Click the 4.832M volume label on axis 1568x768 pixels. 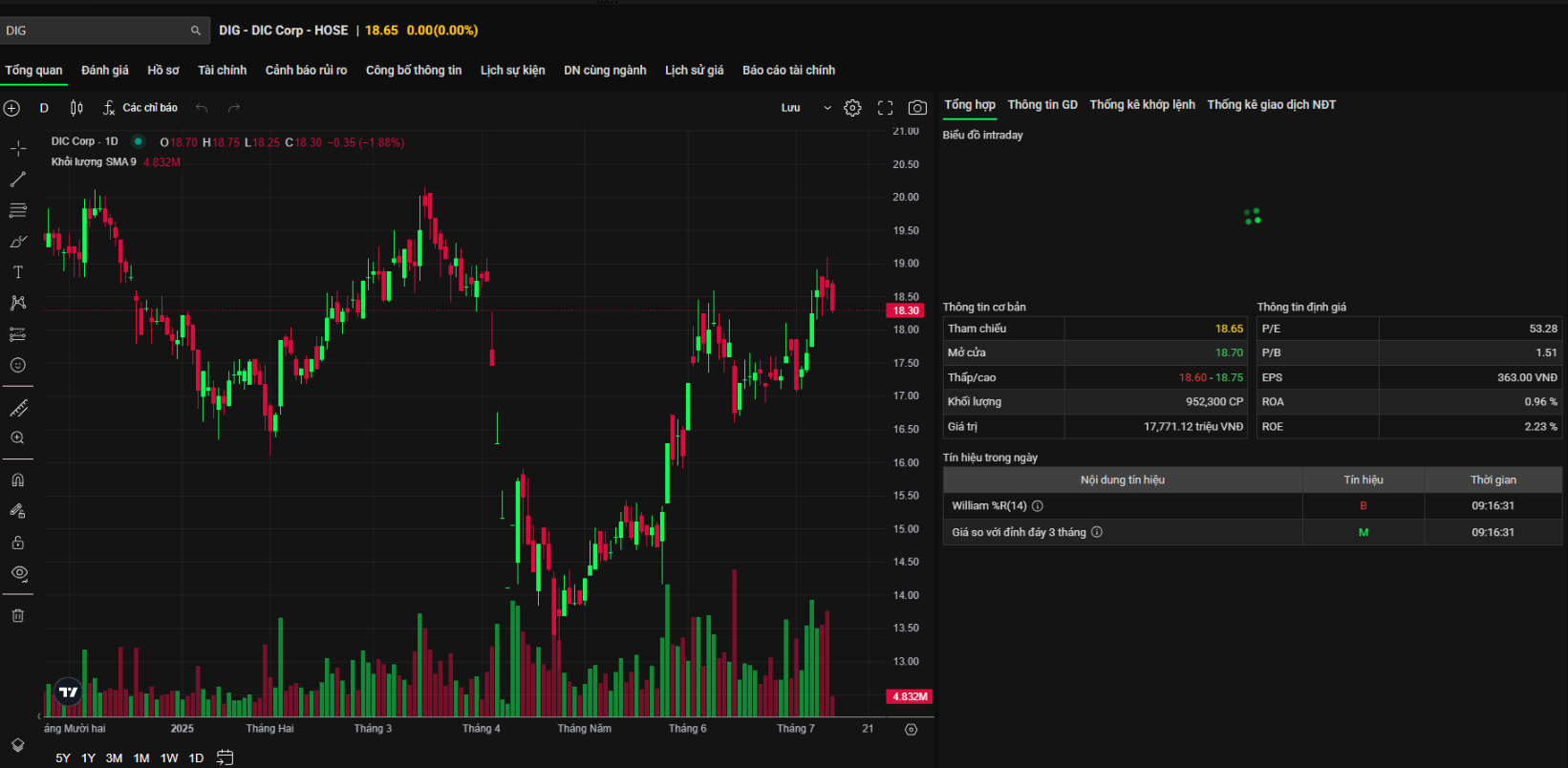tap(910, 697)
